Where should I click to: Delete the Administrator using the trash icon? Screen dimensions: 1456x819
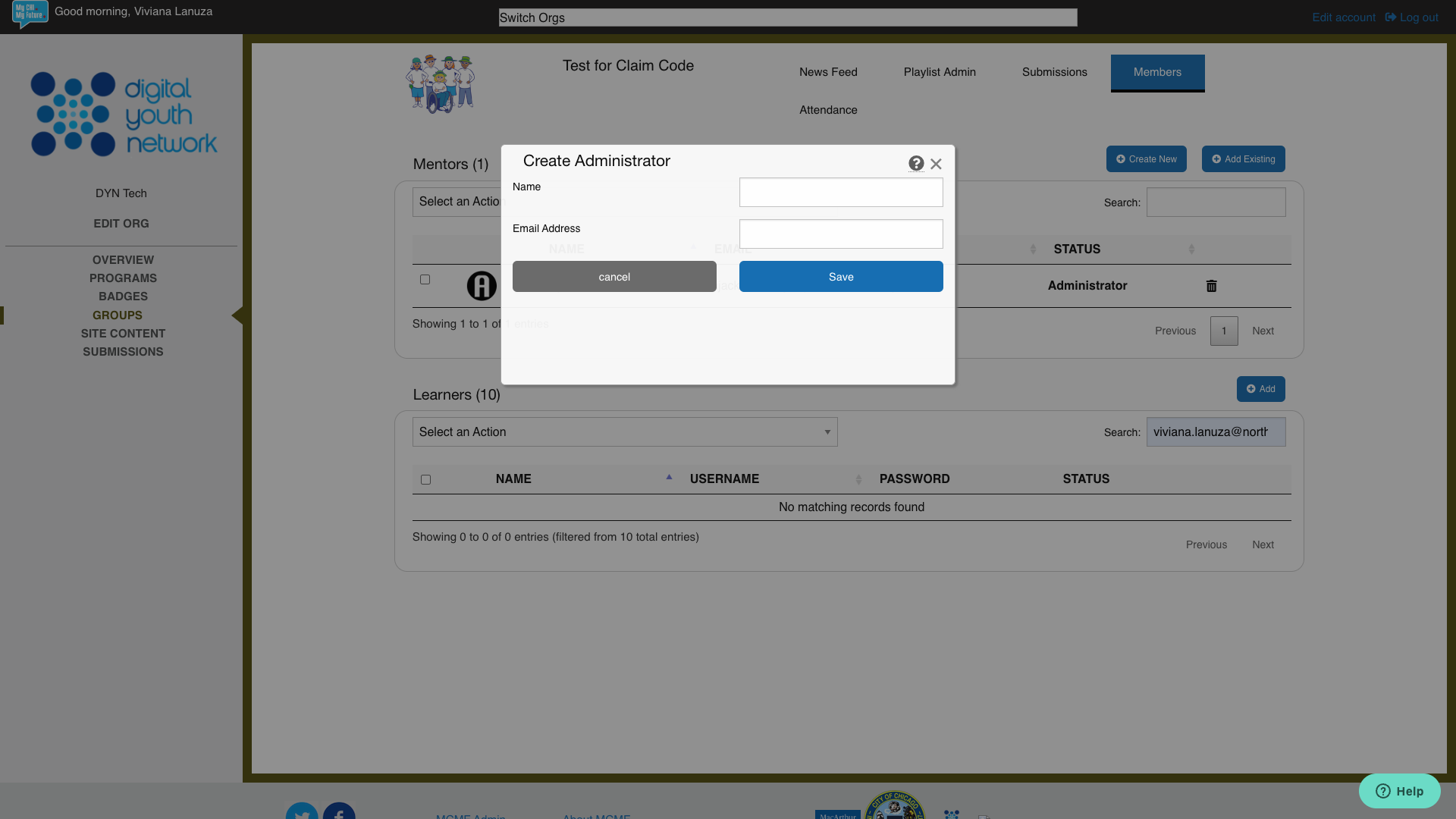(1211, 286)
